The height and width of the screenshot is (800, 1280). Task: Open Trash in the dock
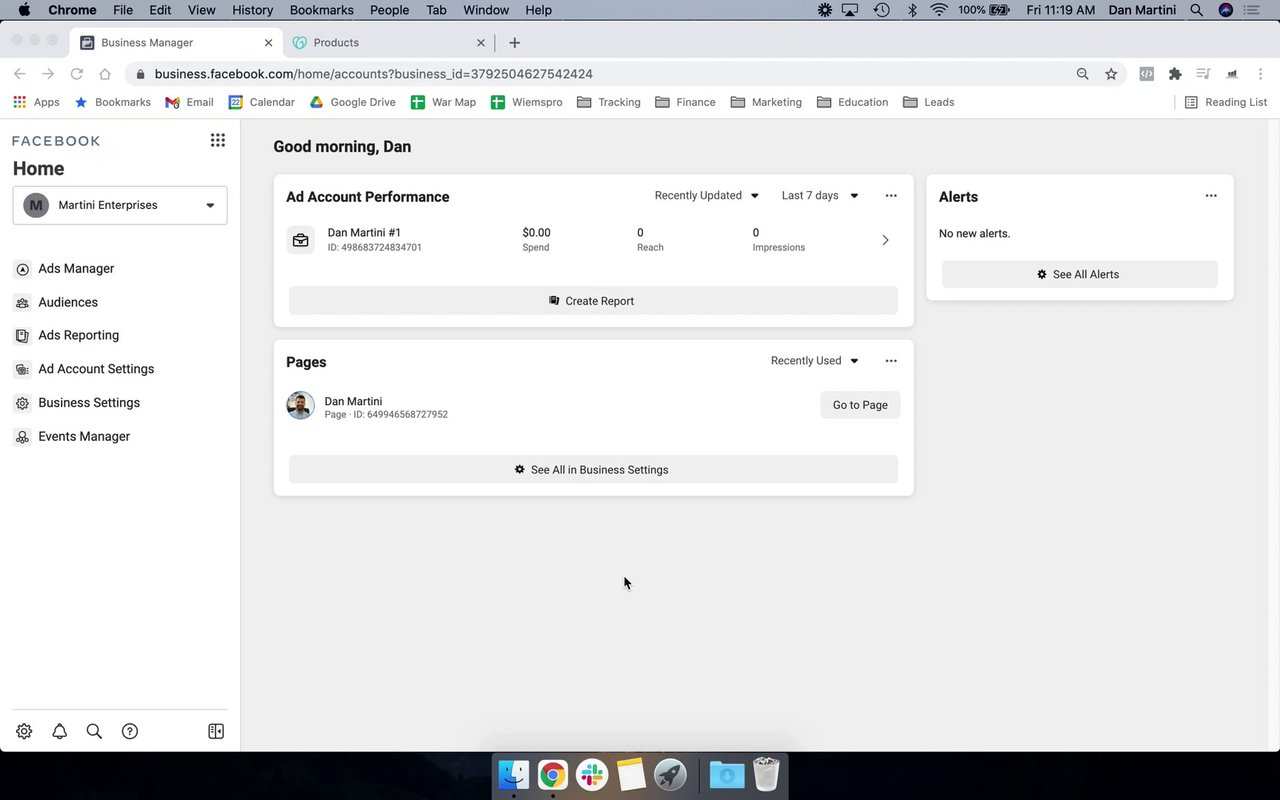point(766,775)
